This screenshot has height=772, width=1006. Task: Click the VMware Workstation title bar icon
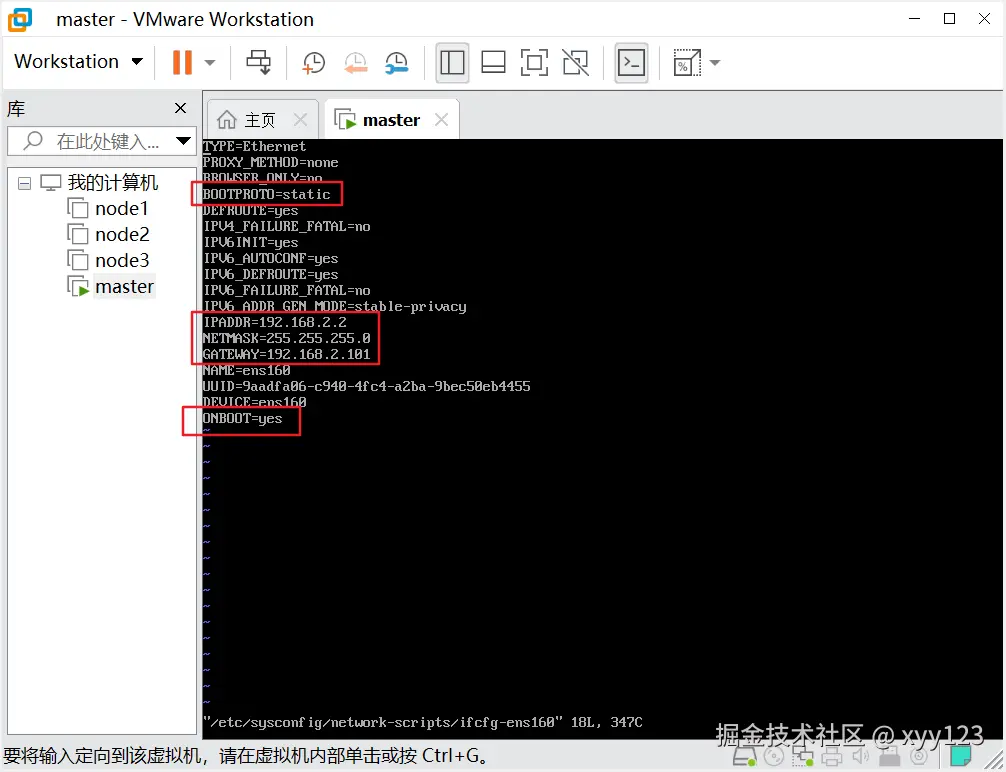click(x=20, y=19)
